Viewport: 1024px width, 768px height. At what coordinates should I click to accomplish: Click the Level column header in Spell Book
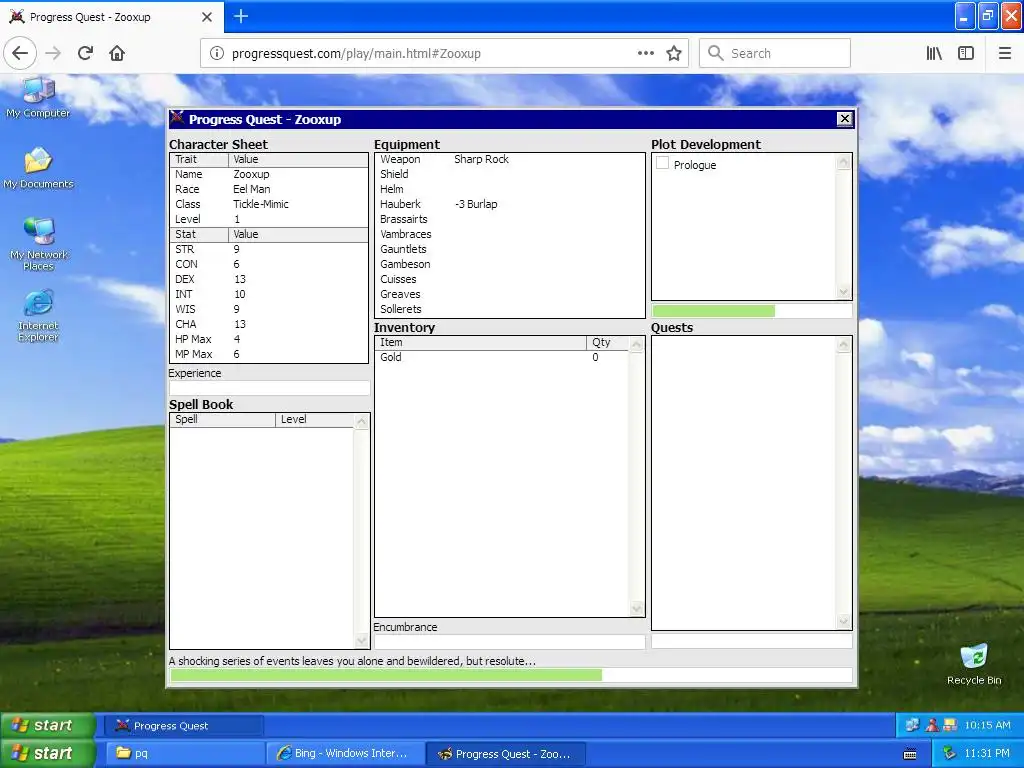[x=315, y=419]
